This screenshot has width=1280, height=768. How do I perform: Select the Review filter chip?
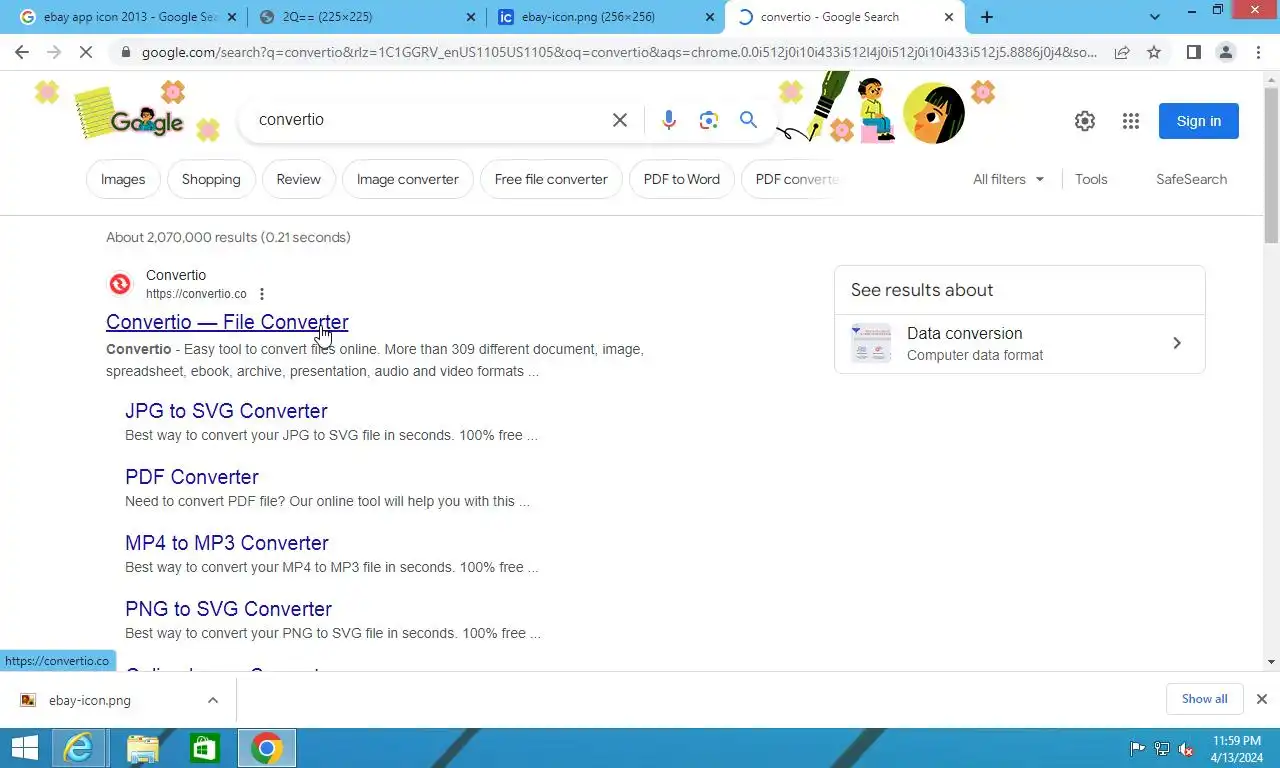pos(298,179)
